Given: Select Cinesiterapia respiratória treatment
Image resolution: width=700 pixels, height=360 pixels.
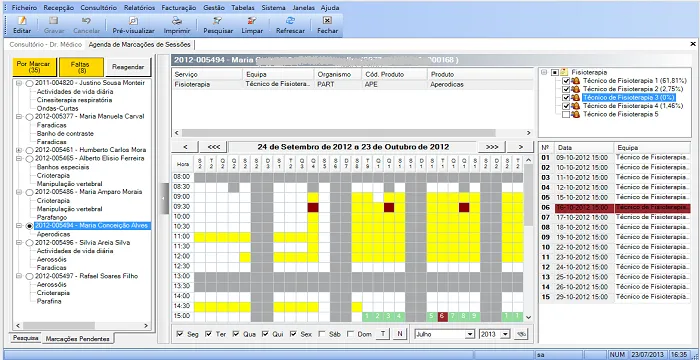Looking at the screenshot, I should click(75, 100).
